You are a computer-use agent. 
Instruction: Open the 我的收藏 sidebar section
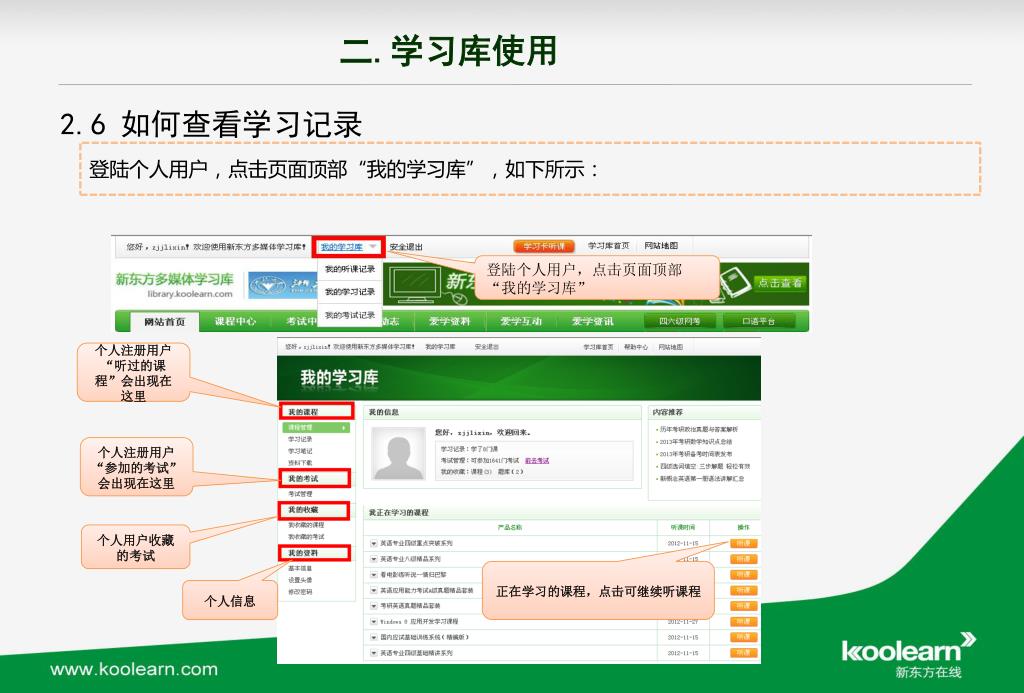click(315, 509)
